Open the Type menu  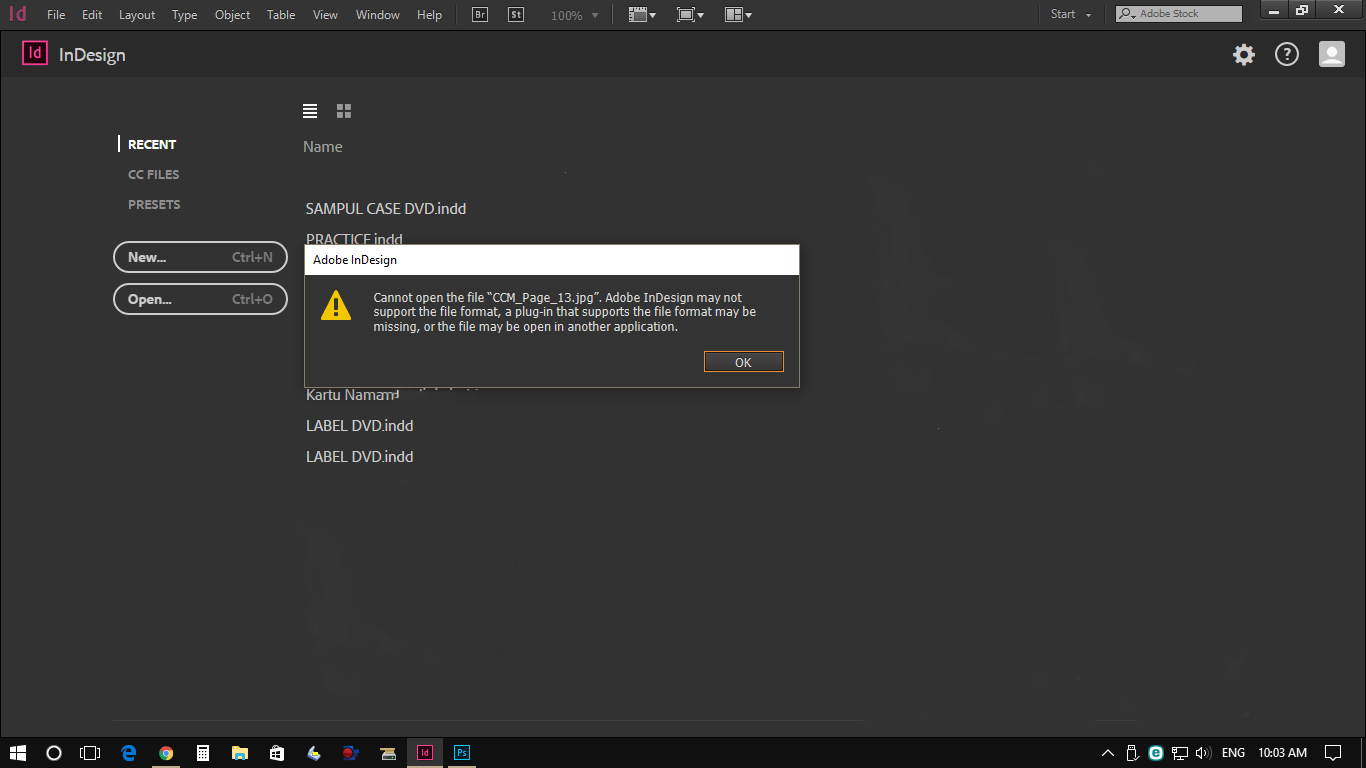coord(184,15)
